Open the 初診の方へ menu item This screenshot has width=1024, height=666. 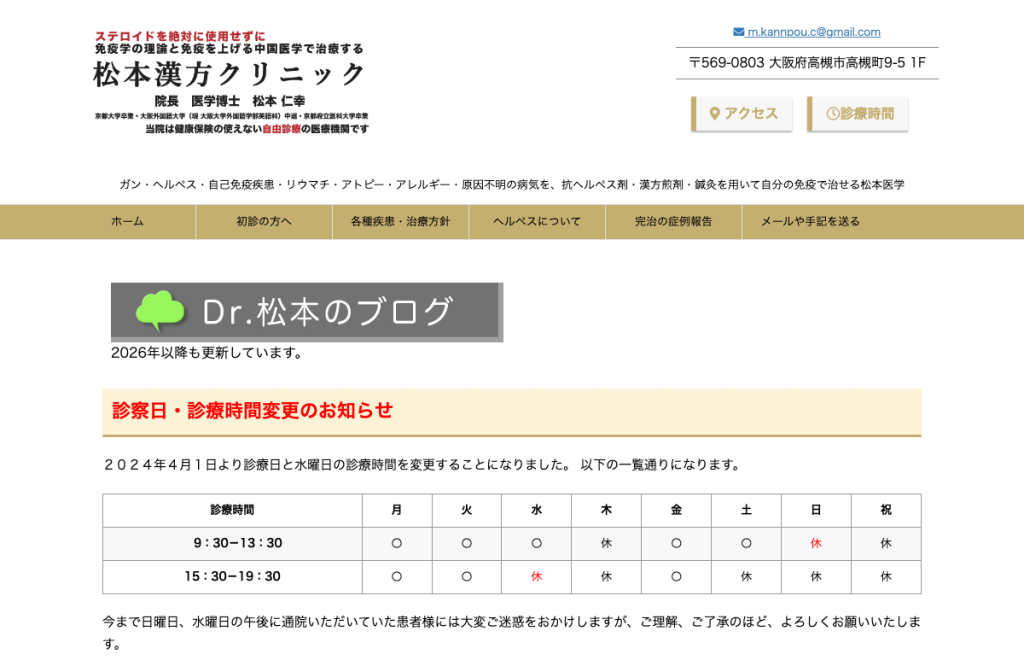[264, 221]
